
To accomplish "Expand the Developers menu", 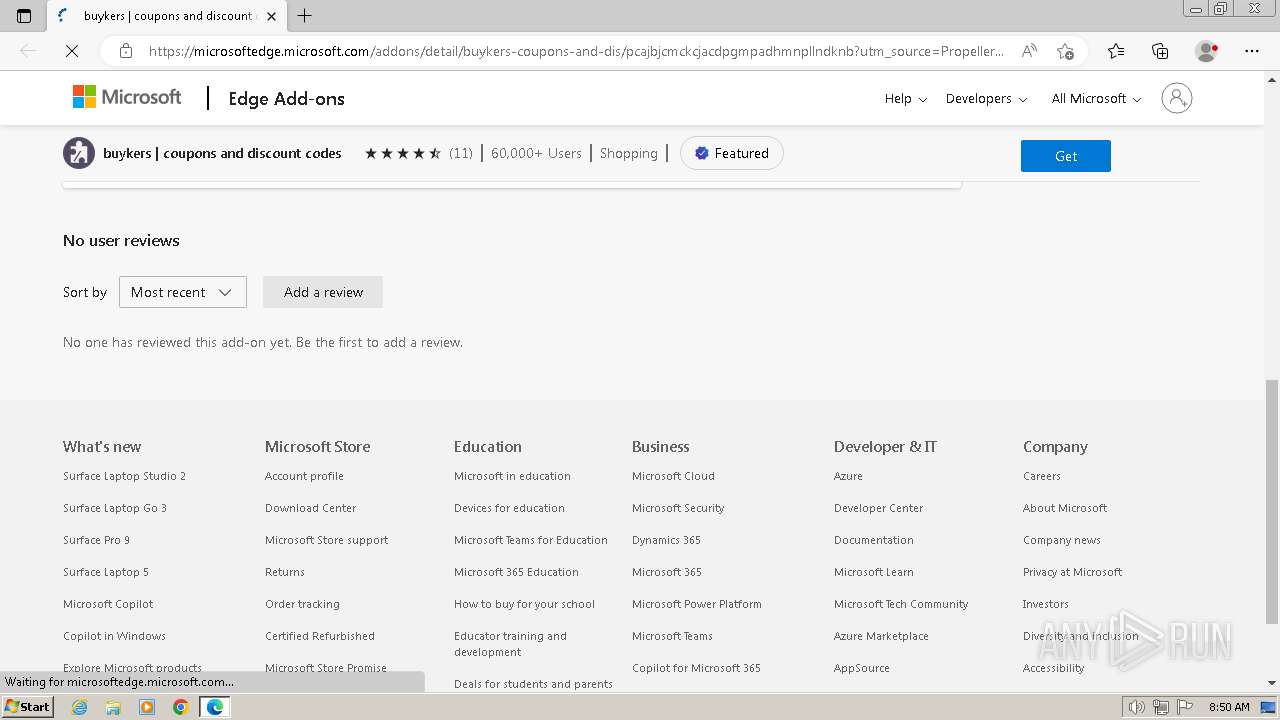I will [986, 98].
